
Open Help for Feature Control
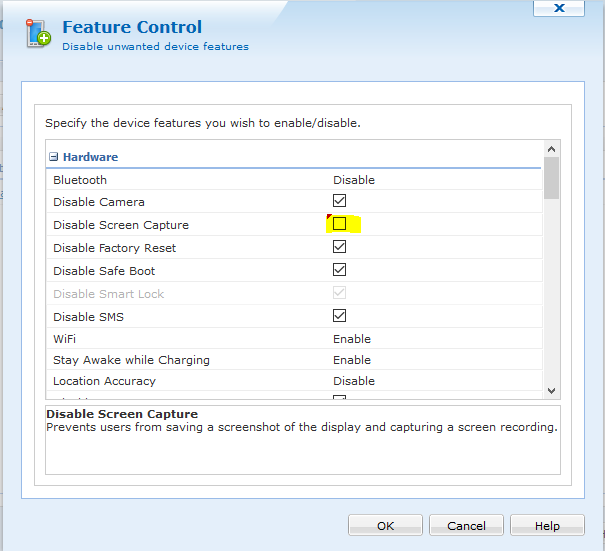click(x=547, y=526)
